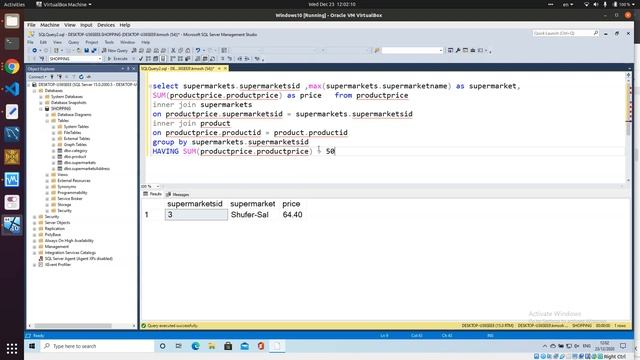Expand the Views folder

(x=47, y=175)
